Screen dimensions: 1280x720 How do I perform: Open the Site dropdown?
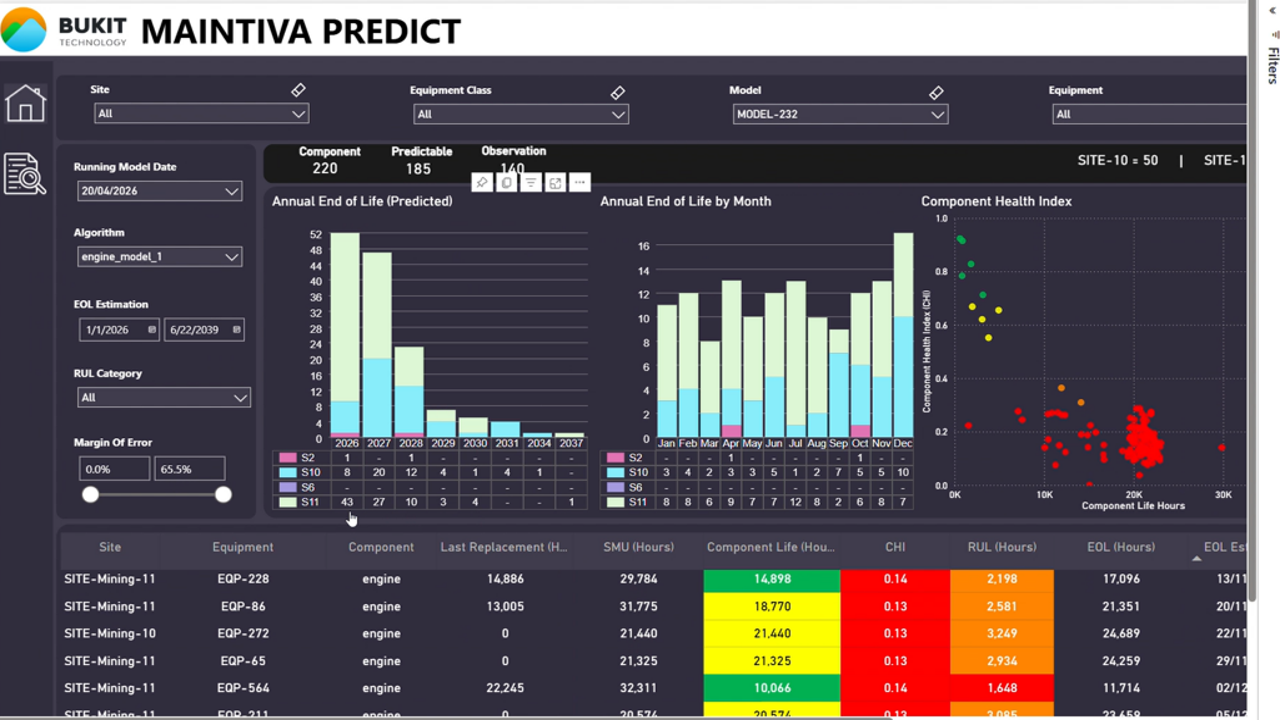coord(201,114)
